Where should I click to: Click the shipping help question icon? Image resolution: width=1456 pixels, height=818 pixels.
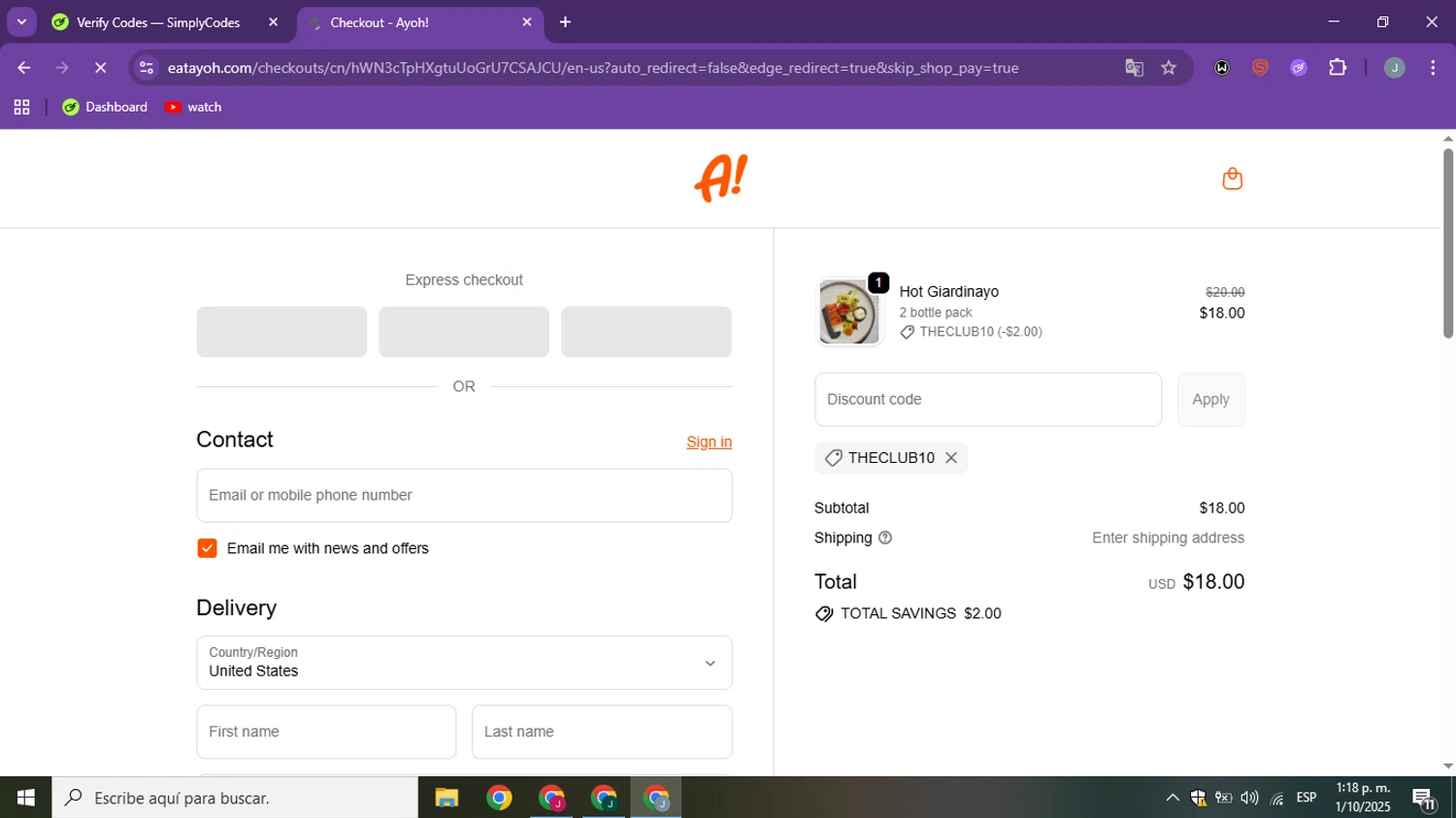click(885, 538)
